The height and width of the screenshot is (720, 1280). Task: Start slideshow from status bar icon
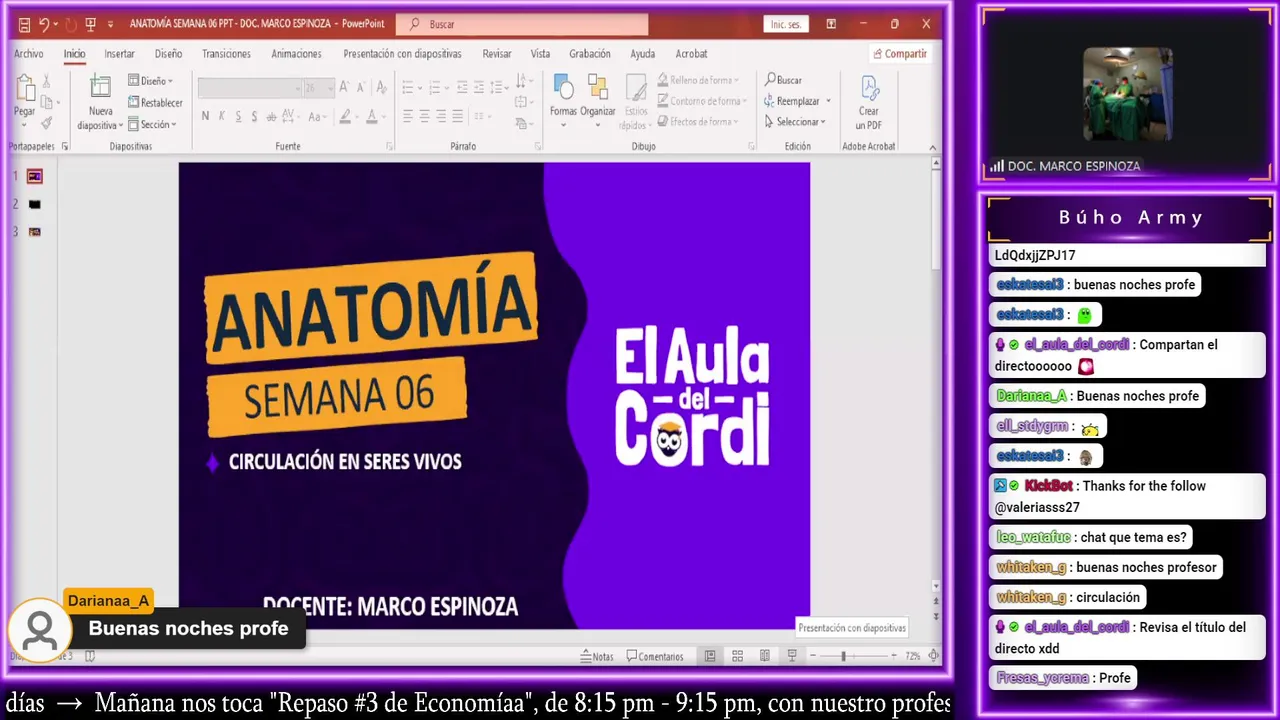pyautogui.click(x=791, y=656)
